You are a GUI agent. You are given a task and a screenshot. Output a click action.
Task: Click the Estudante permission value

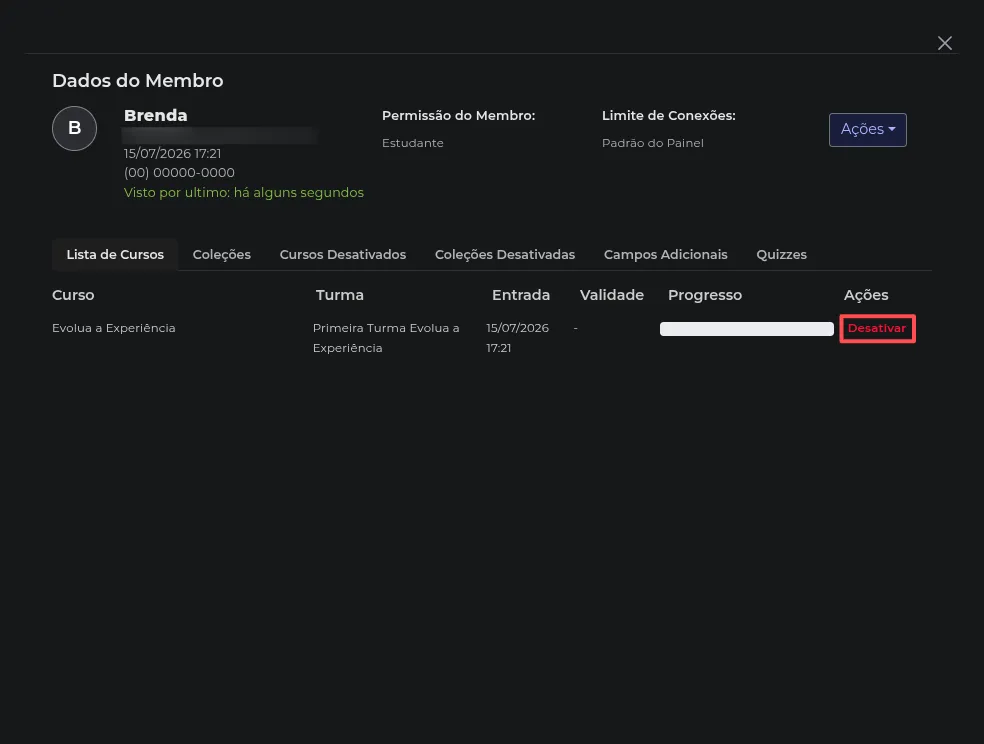(x=412, y=143)
